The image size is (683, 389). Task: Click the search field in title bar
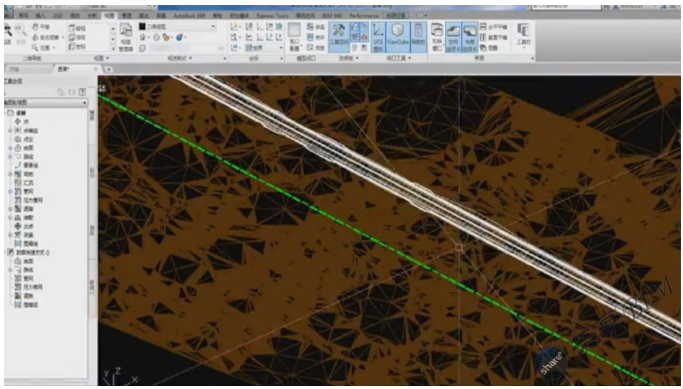(565, 6)
